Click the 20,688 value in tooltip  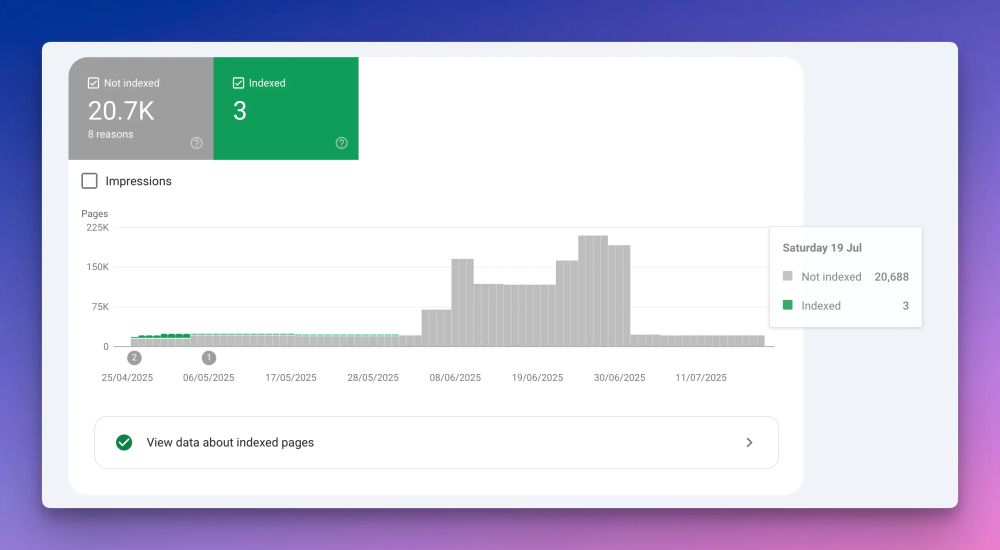[892, 276]
